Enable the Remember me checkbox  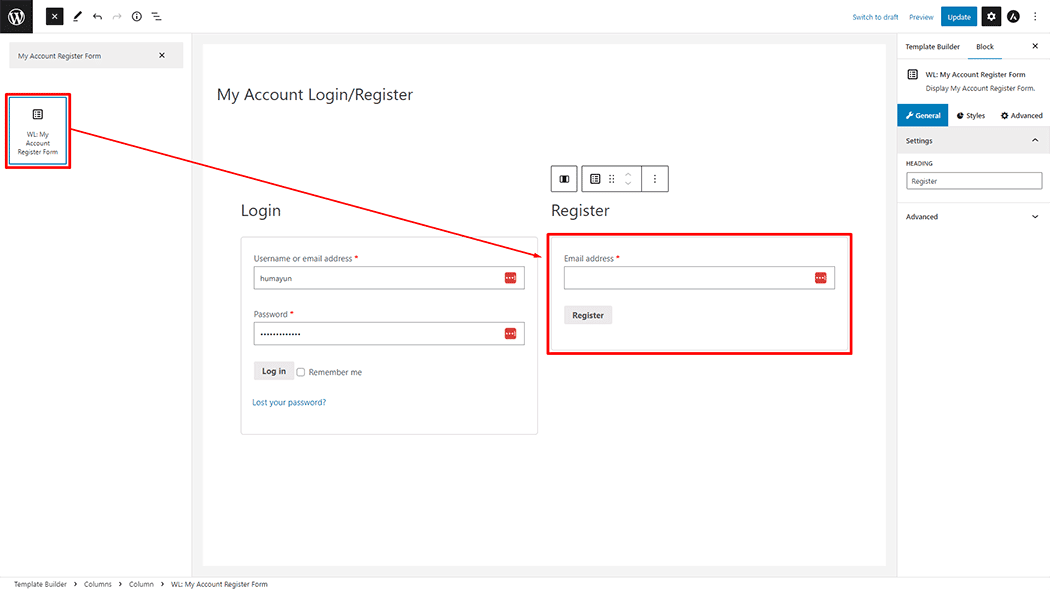300,371
